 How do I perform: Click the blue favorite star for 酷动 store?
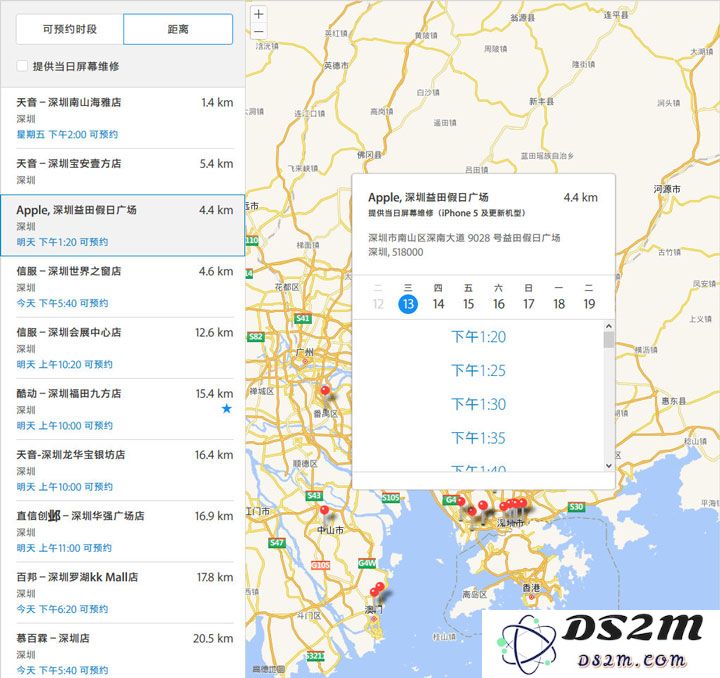[x=226, y=409]
